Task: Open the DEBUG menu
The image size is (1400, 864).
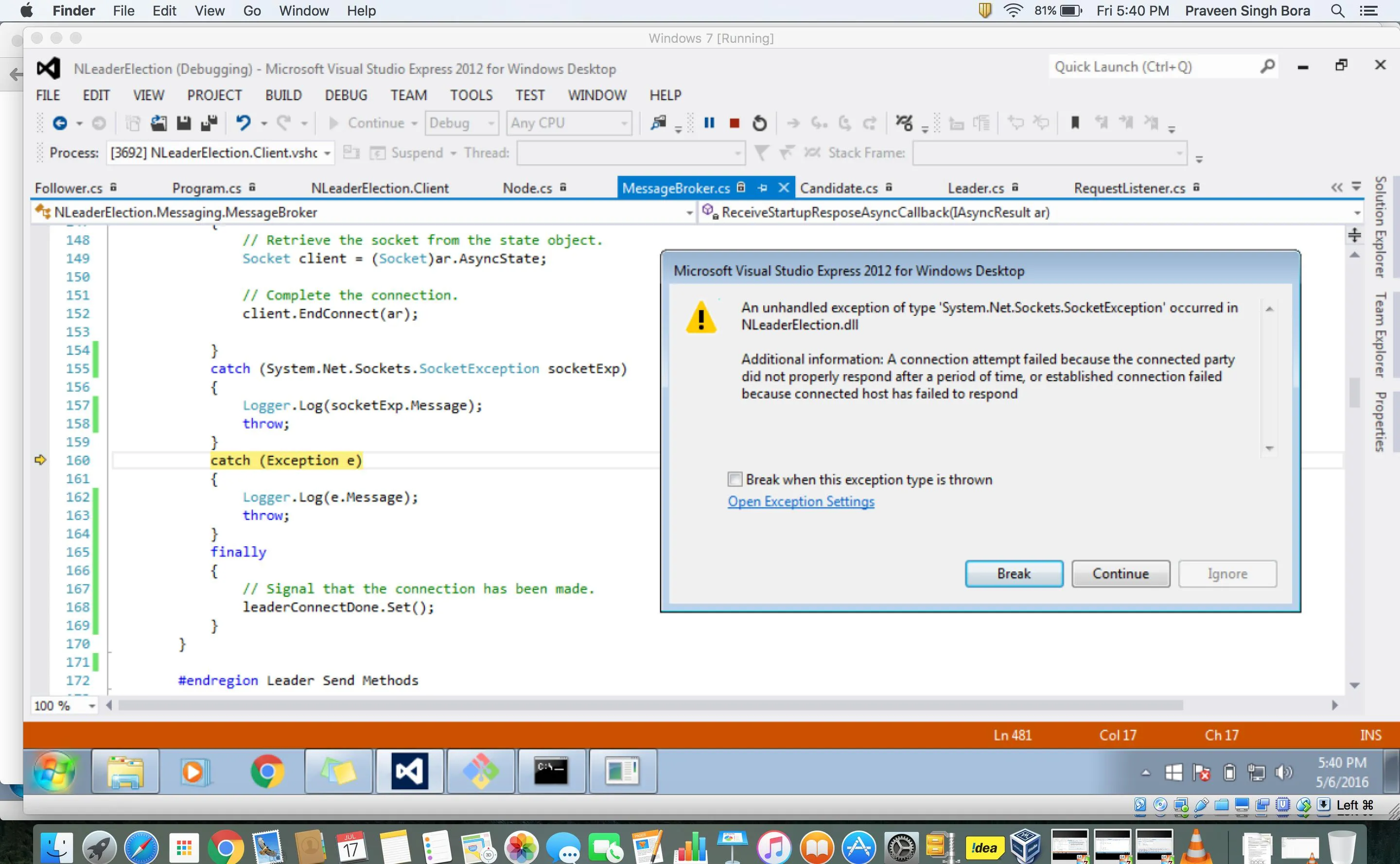Action: (346, 95)
